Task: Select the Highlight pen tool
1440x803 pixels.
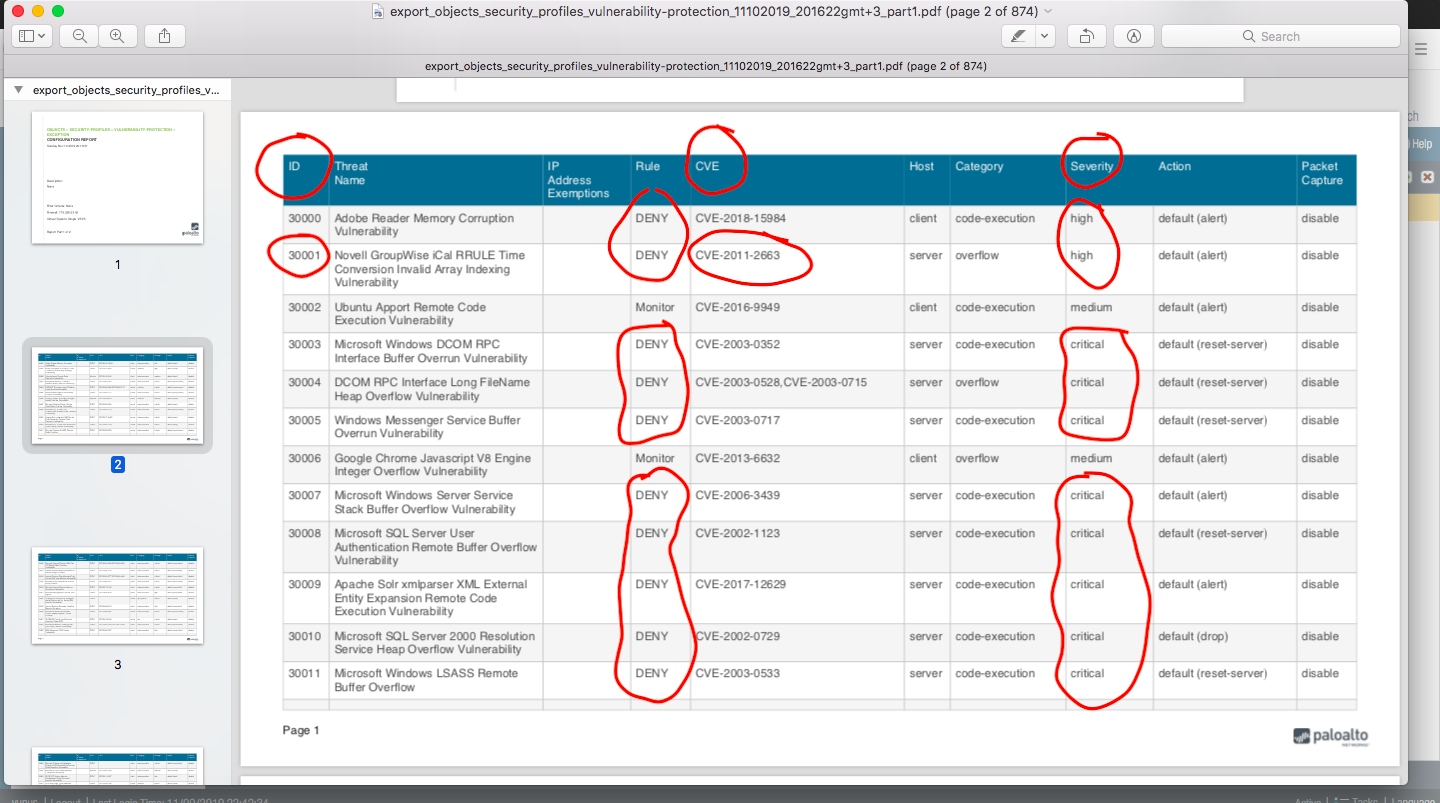Action: (1018, 36)
